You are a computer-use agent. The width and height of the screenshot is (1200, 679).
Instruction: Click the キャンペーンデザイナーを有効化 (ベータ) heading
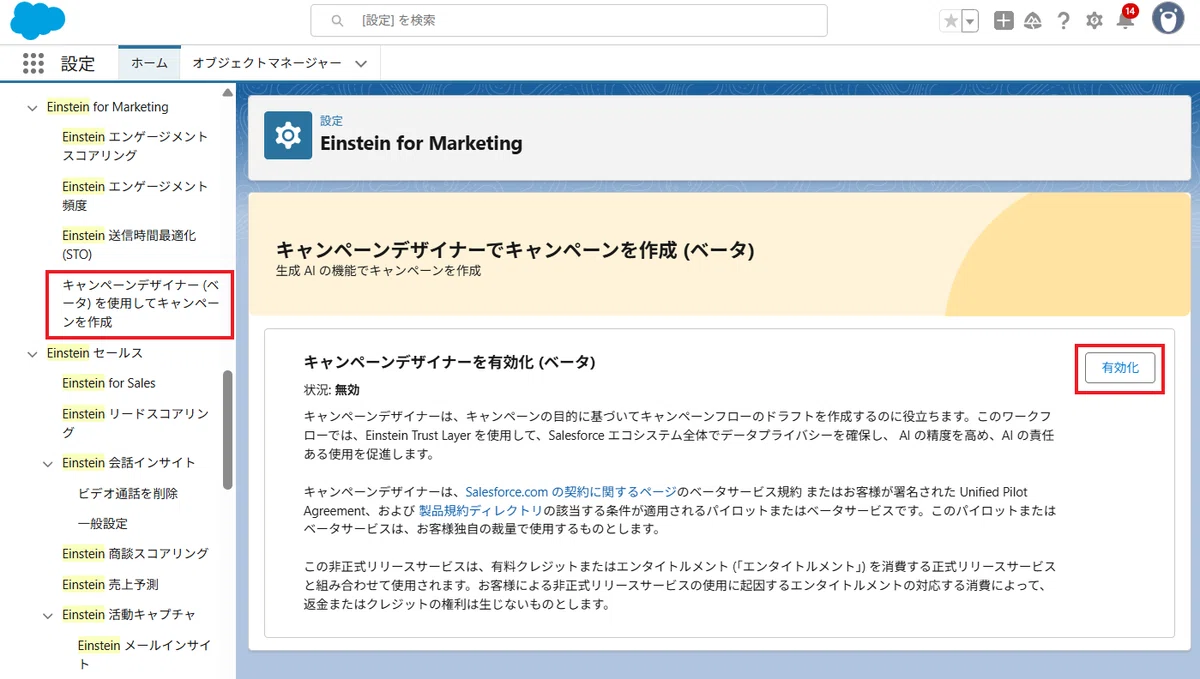[x=449, y=361]
